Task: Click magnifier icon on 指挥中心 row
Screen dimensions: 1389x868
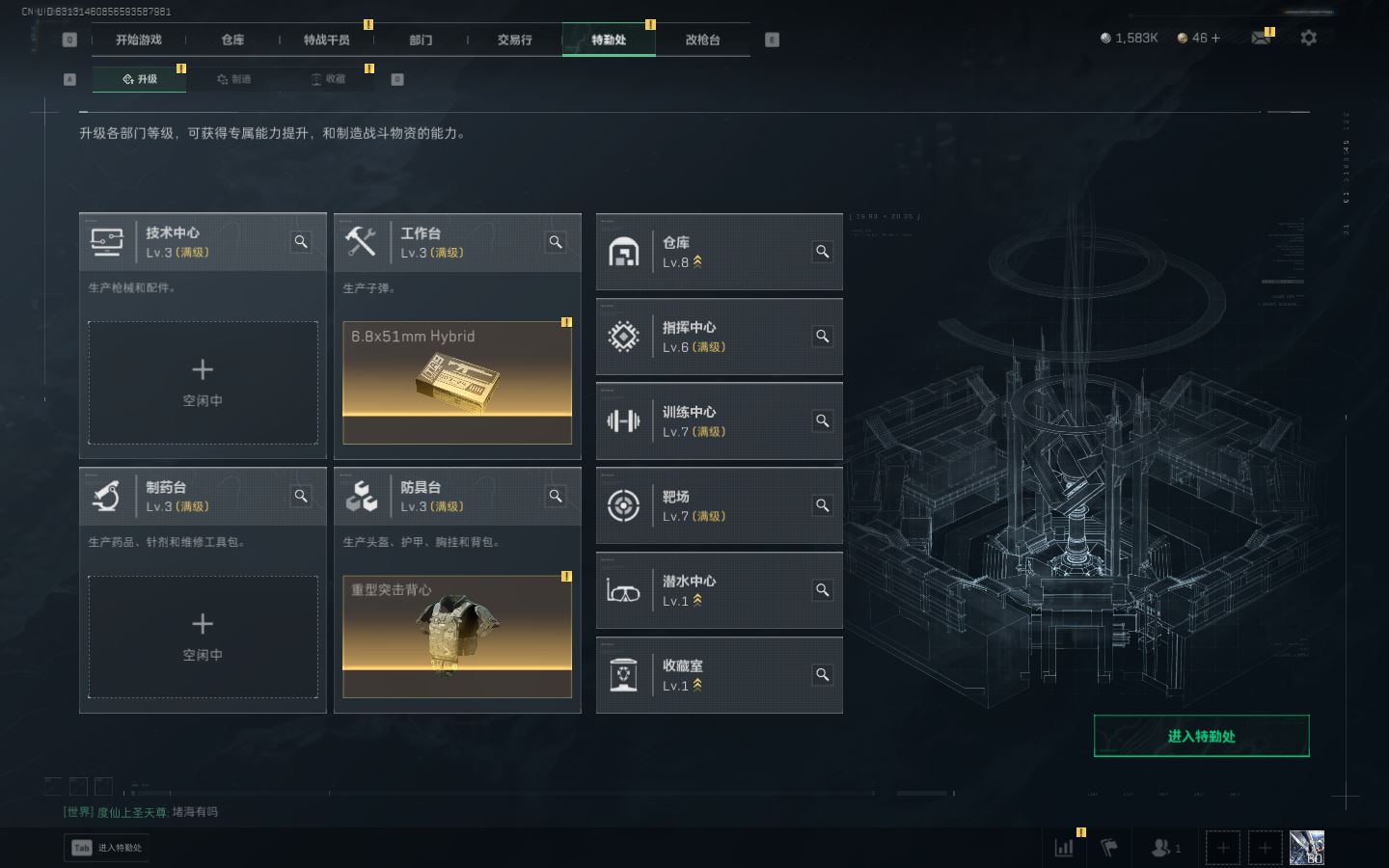Action: click(x=823, y=337)
